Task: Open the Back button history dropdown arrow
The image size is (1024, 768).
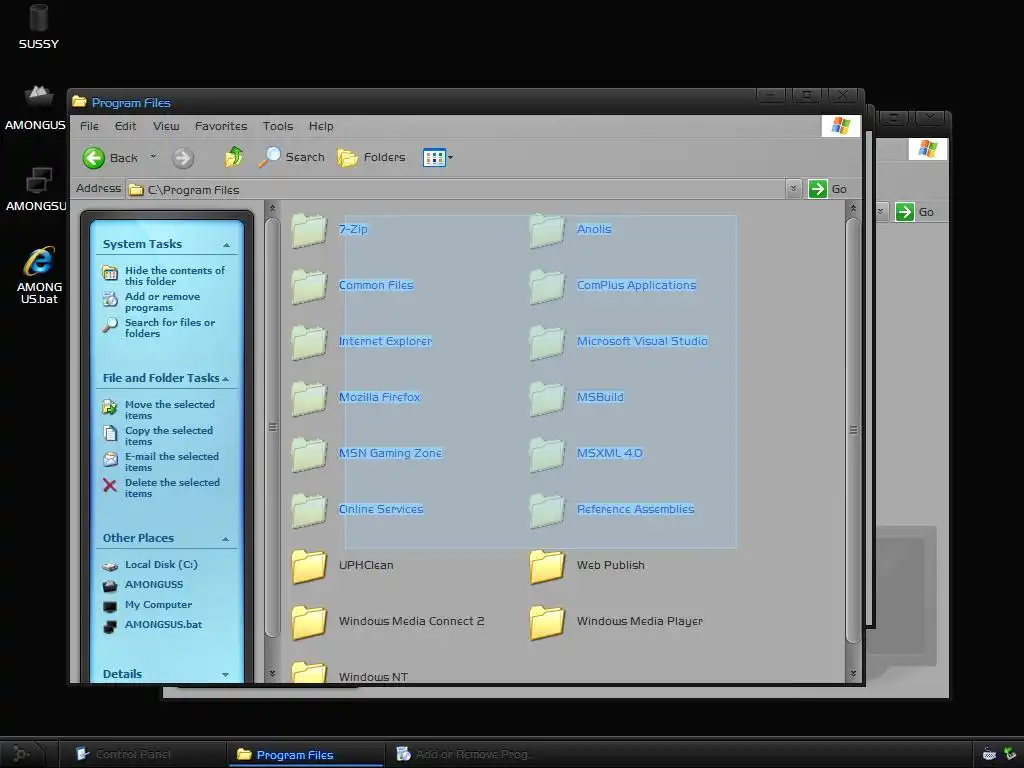Action: click(x=153, y=157)
